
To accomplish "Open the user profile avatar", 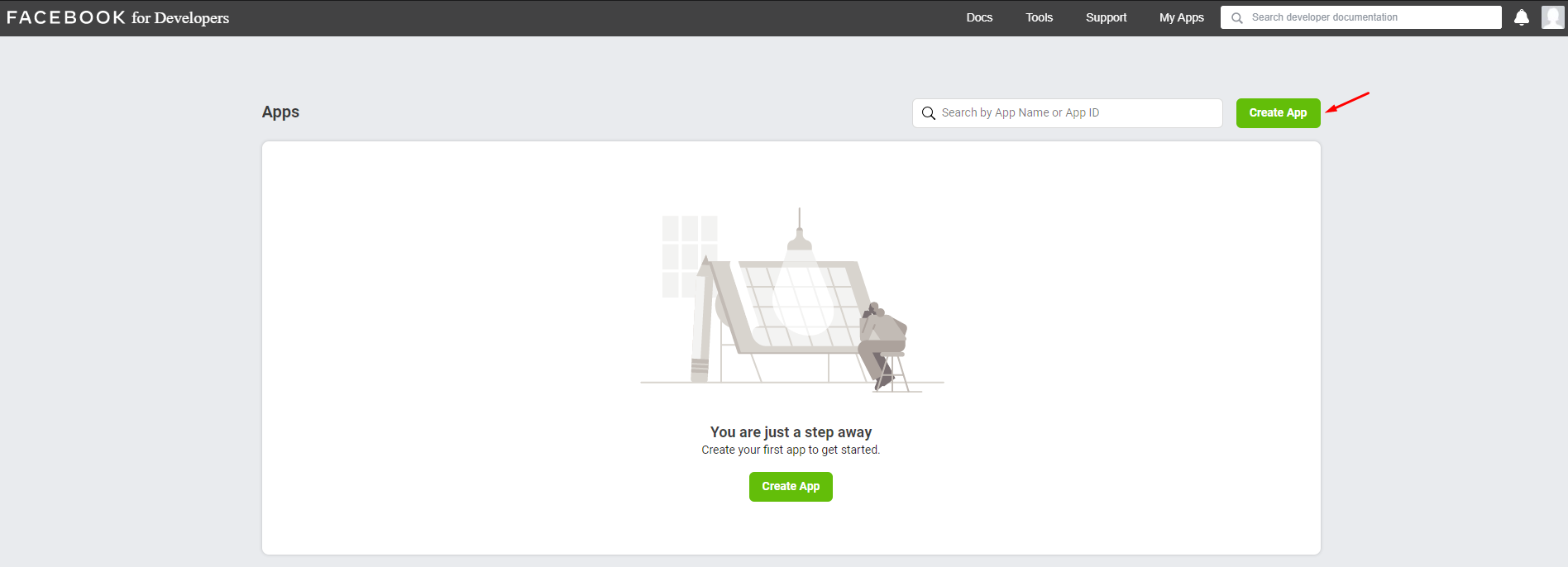I will (1552, 17).
